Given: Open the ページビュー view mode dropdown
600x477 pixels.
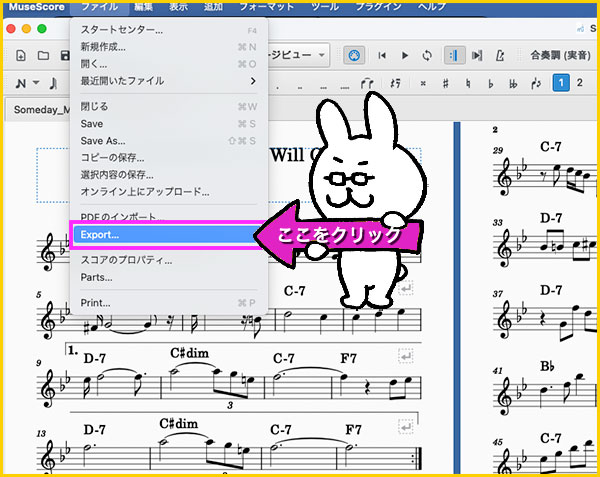Looking at the screenshot, I should 298,55.
